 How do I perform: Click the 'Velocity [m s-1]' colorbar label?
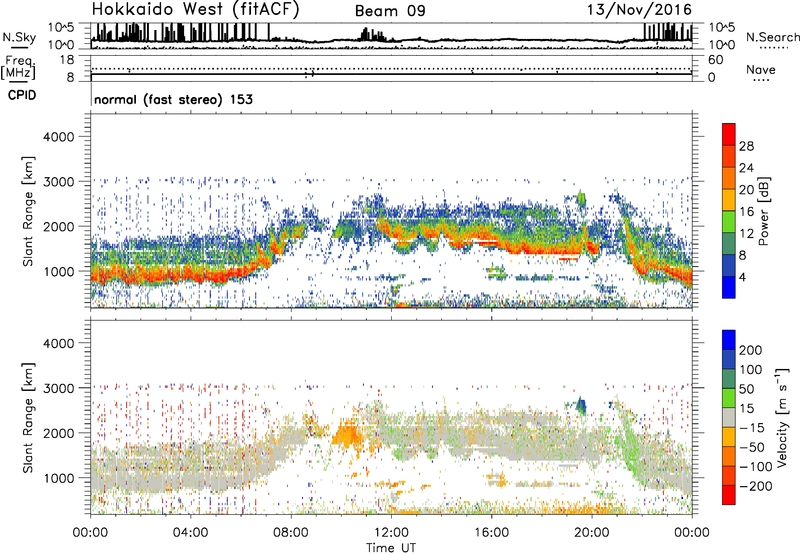pos(782,417)
